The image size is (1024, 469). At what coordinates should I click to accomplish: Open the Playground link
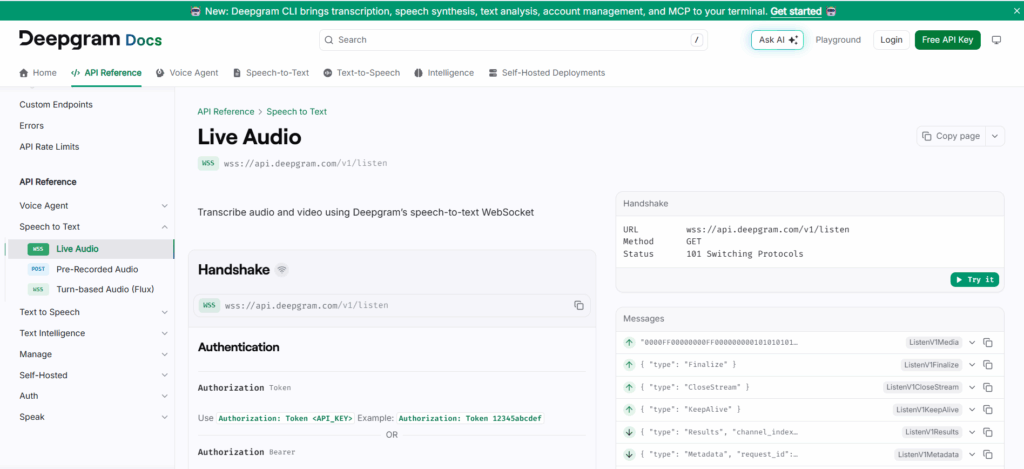838,40
